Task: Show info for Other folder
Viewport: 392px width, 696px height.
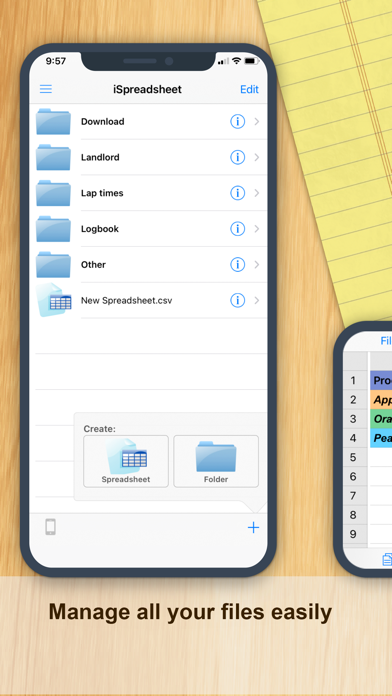Action: tap(238, 265)
